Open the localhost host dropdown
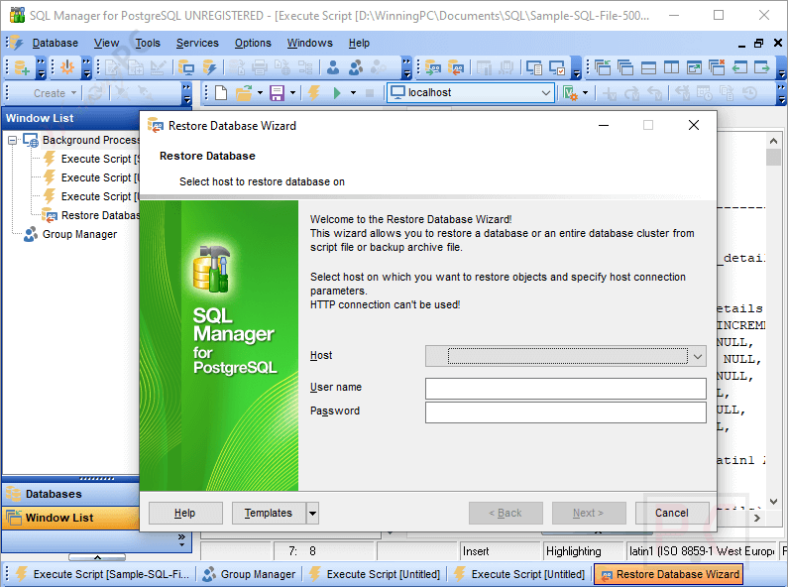The width and height of the screenshot is (788, 587). click(x=545, y=93)
